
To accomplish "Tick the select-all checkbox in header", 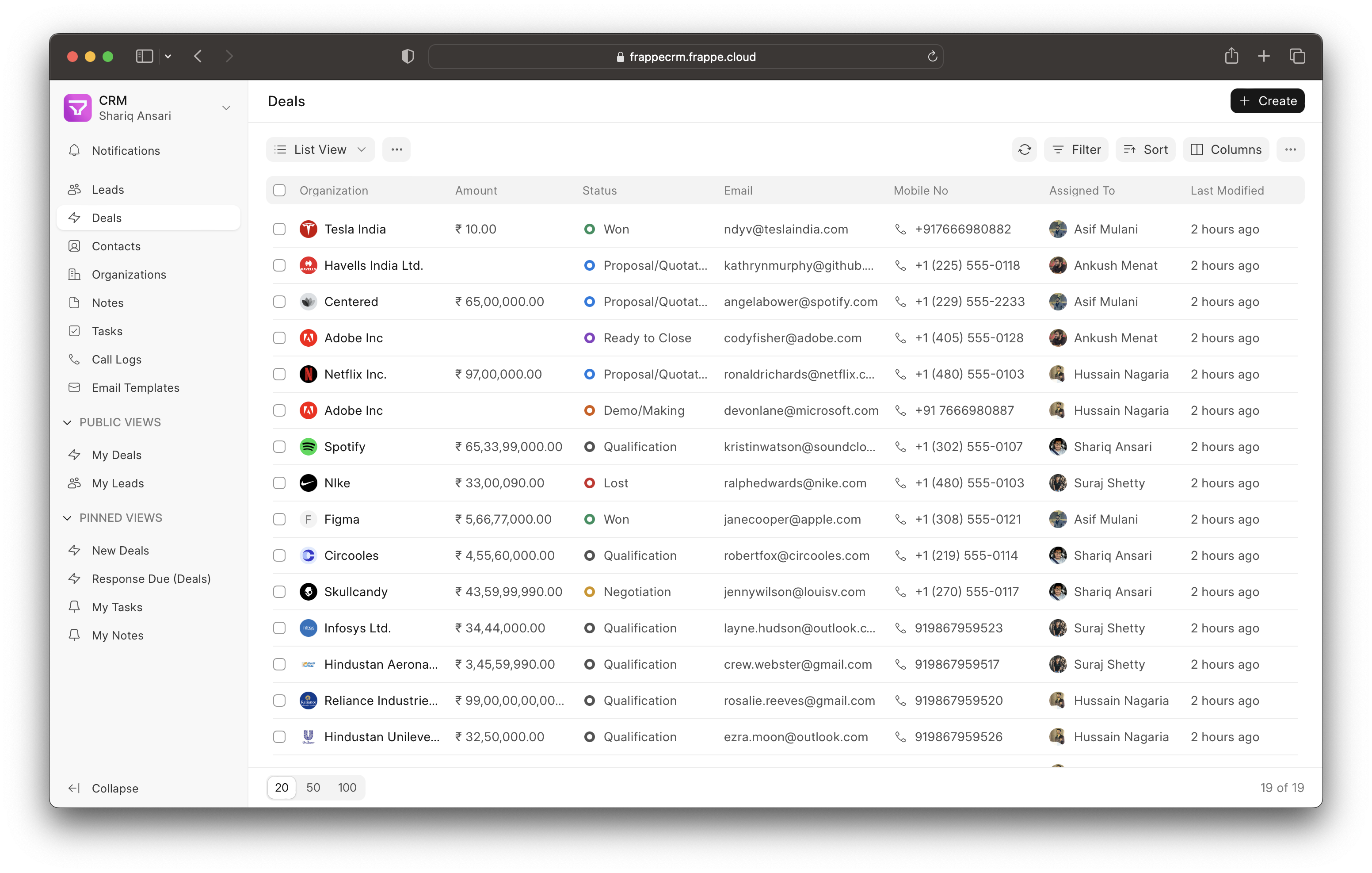I will coord(279,191).
